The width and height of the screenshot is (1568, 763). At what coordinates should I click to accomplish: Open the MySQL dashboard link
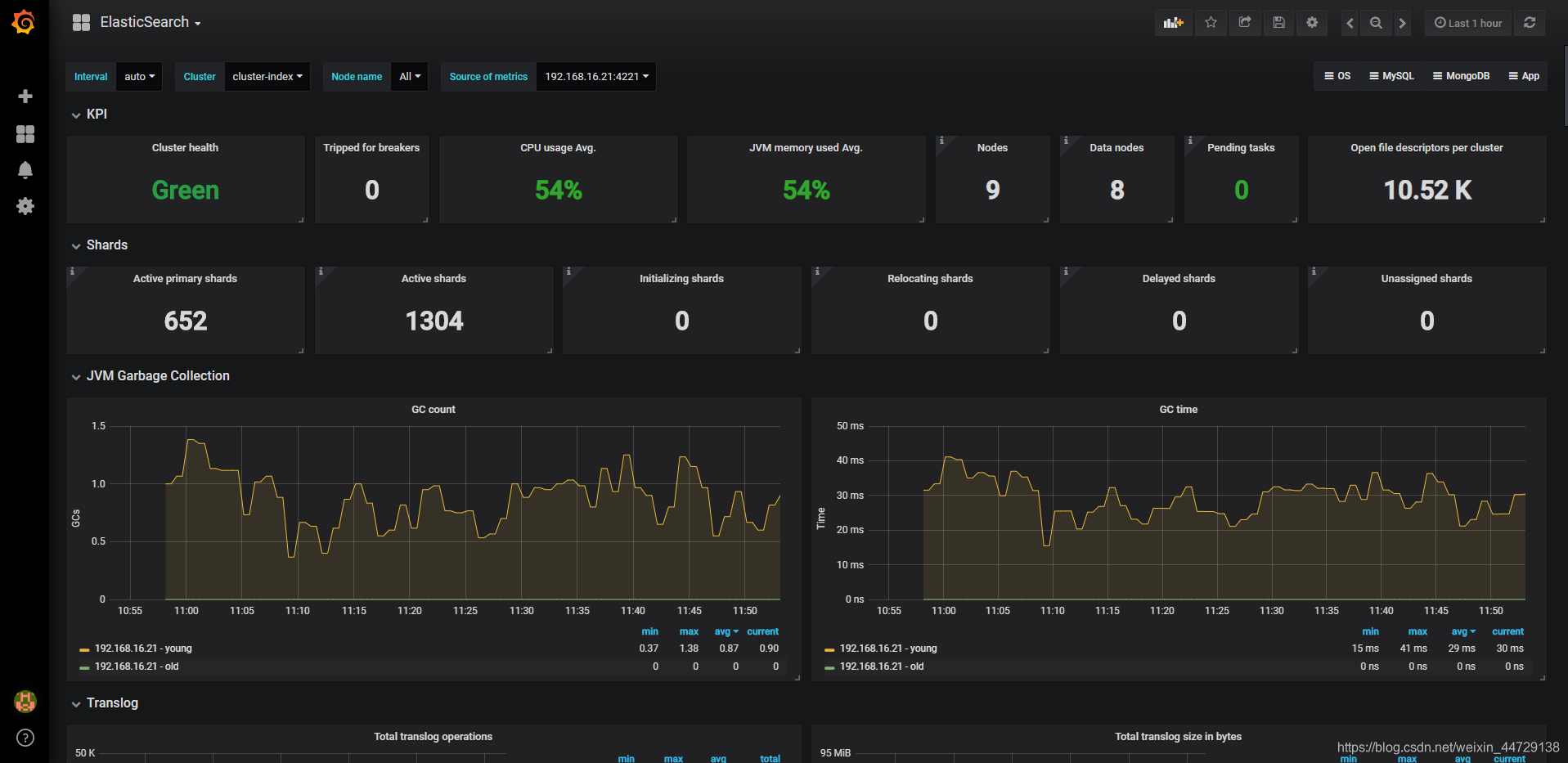coord(1391,76)
